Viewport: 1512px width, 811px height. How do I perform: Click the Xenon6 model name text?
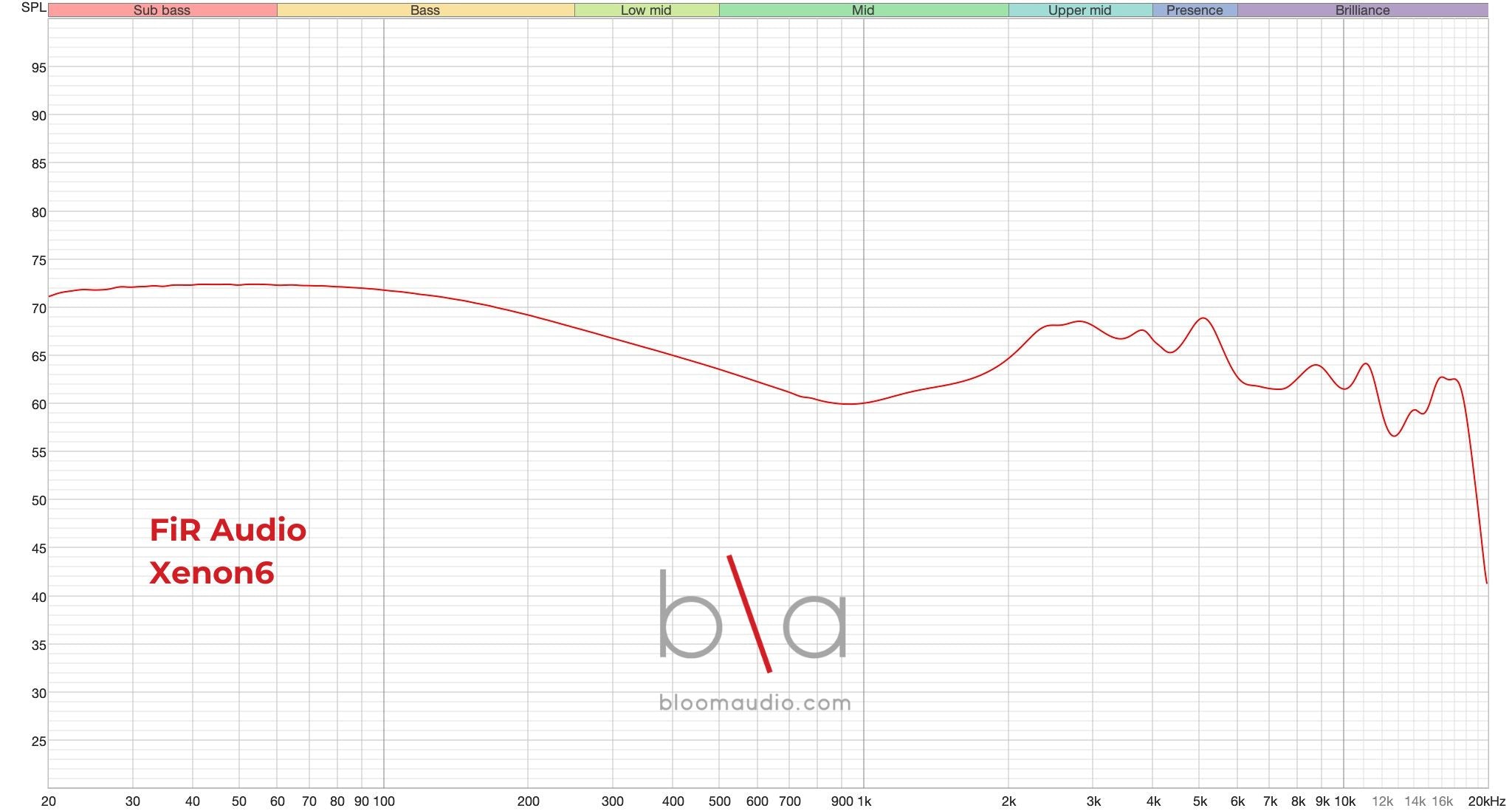tap(212, 572)
